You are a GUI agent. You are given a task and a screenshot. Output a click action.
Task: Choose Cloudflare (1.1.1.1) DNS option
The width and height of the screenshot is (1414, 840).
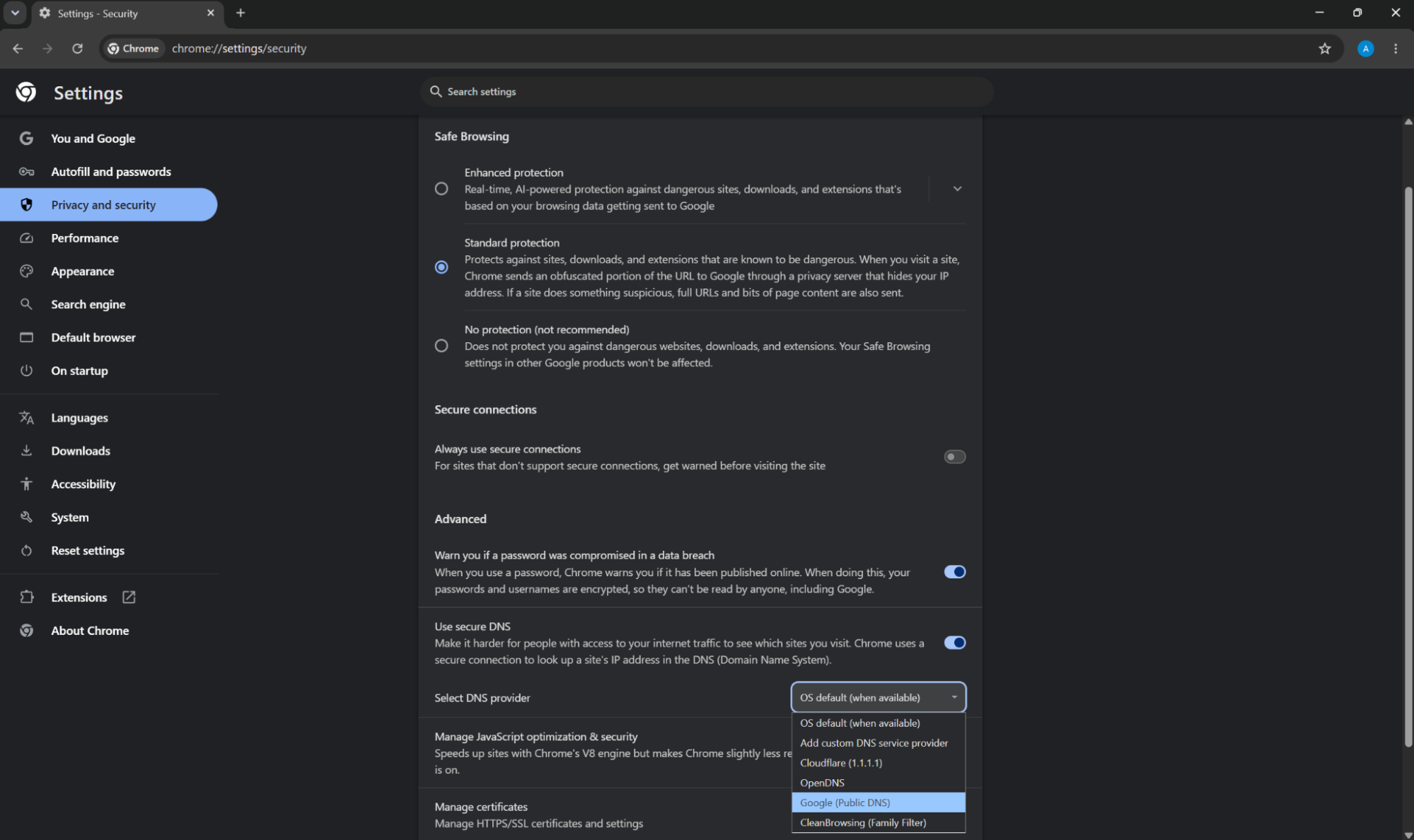[x=878, y=763]
